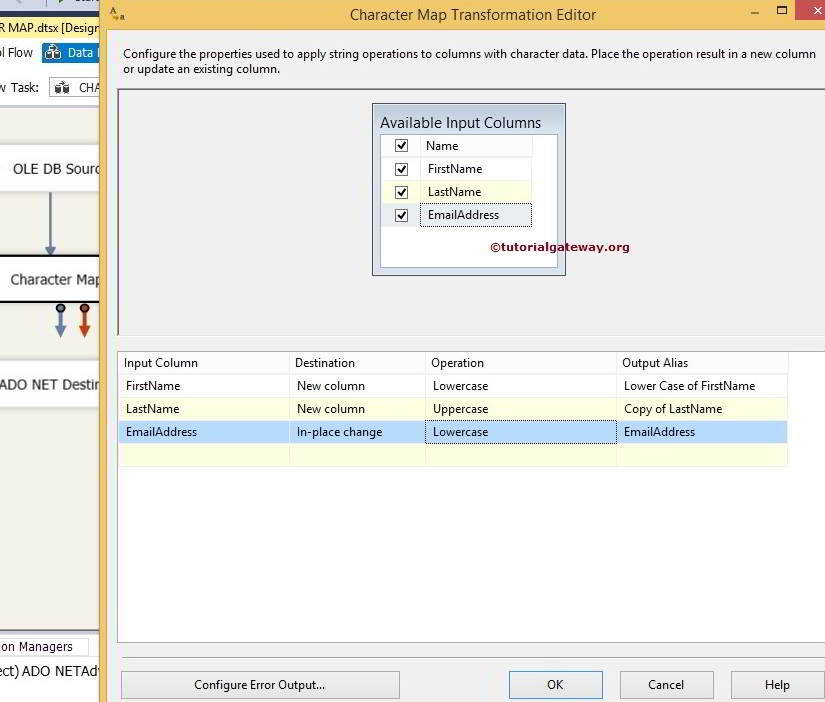Screen dimensions: 825x702
Task: Click the ADO NET connection manager entry
Action: 50,673
